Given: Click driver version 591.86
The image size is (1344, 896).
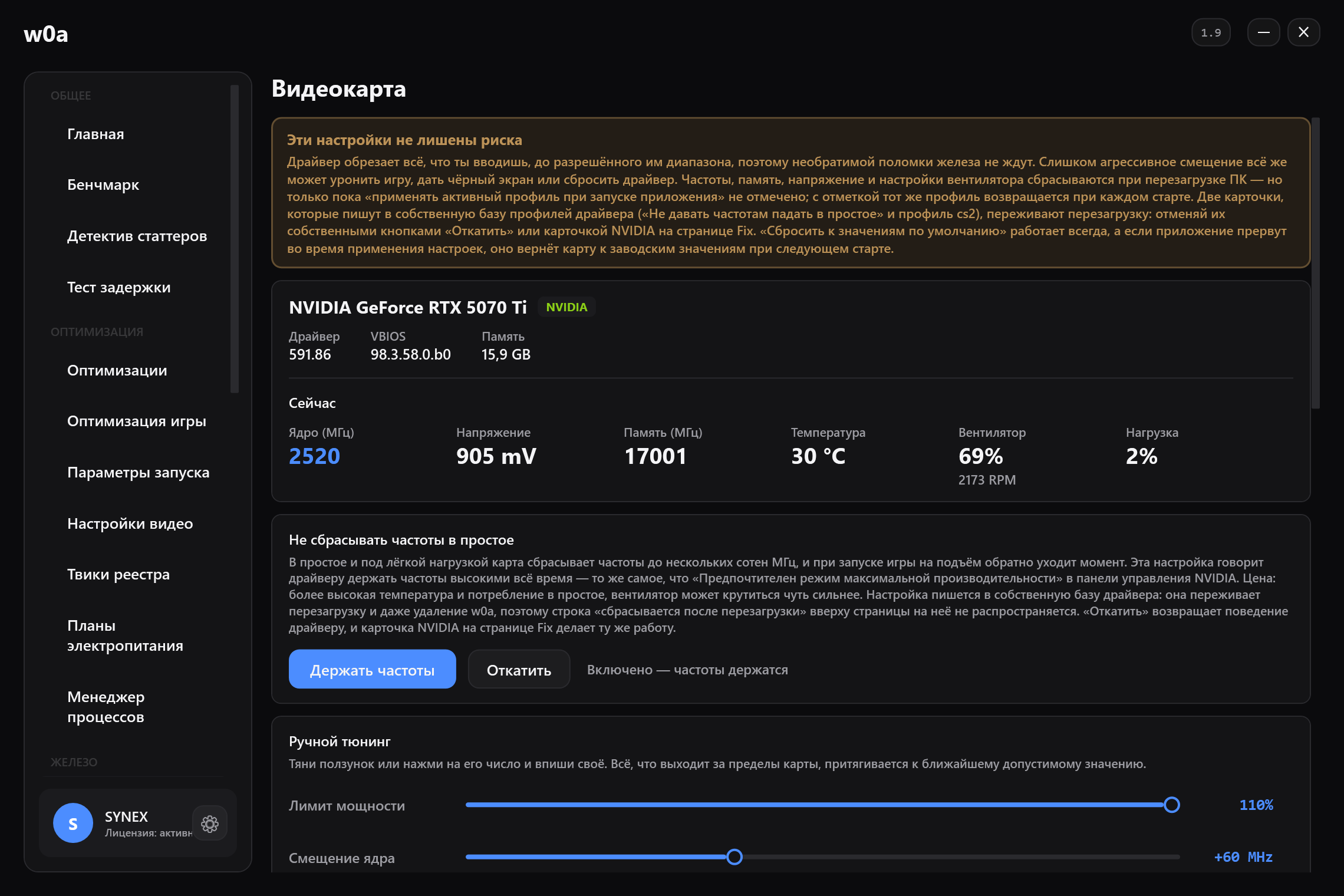Looking at the screenshot, I should point(309,354).
